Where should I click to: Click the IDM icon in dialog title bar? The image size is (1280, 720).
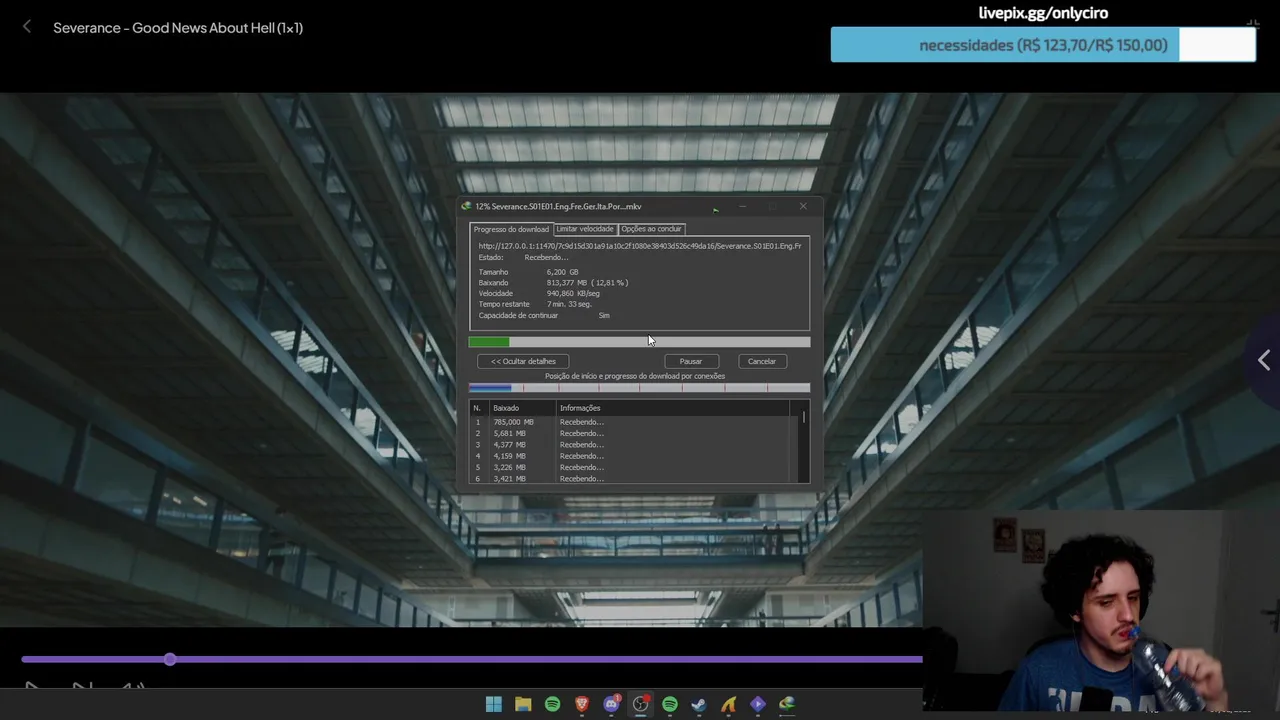466,206
